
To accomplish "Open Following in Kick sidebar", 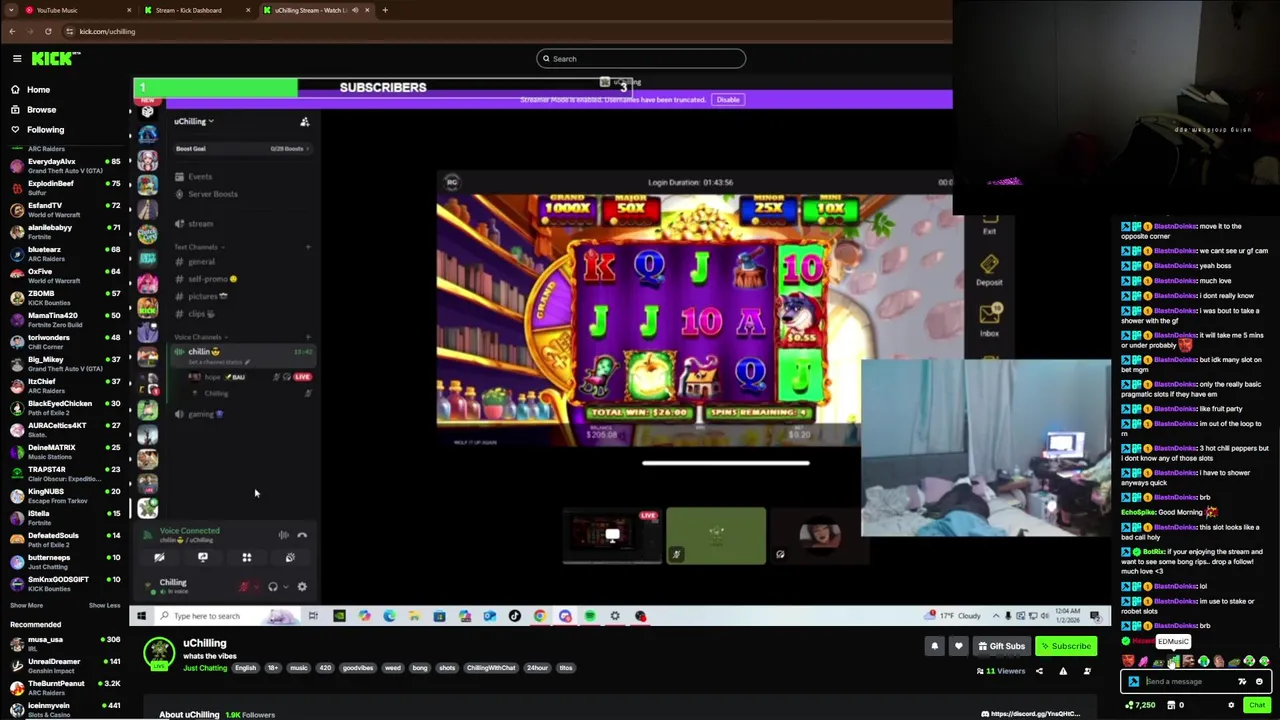I will [45, 130].
